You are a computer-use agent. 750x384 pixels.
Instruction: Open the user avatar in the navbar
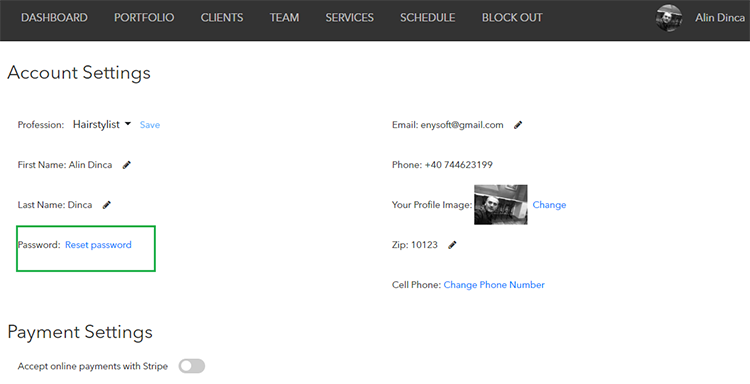pyautogui.click(x=669, y=18)
